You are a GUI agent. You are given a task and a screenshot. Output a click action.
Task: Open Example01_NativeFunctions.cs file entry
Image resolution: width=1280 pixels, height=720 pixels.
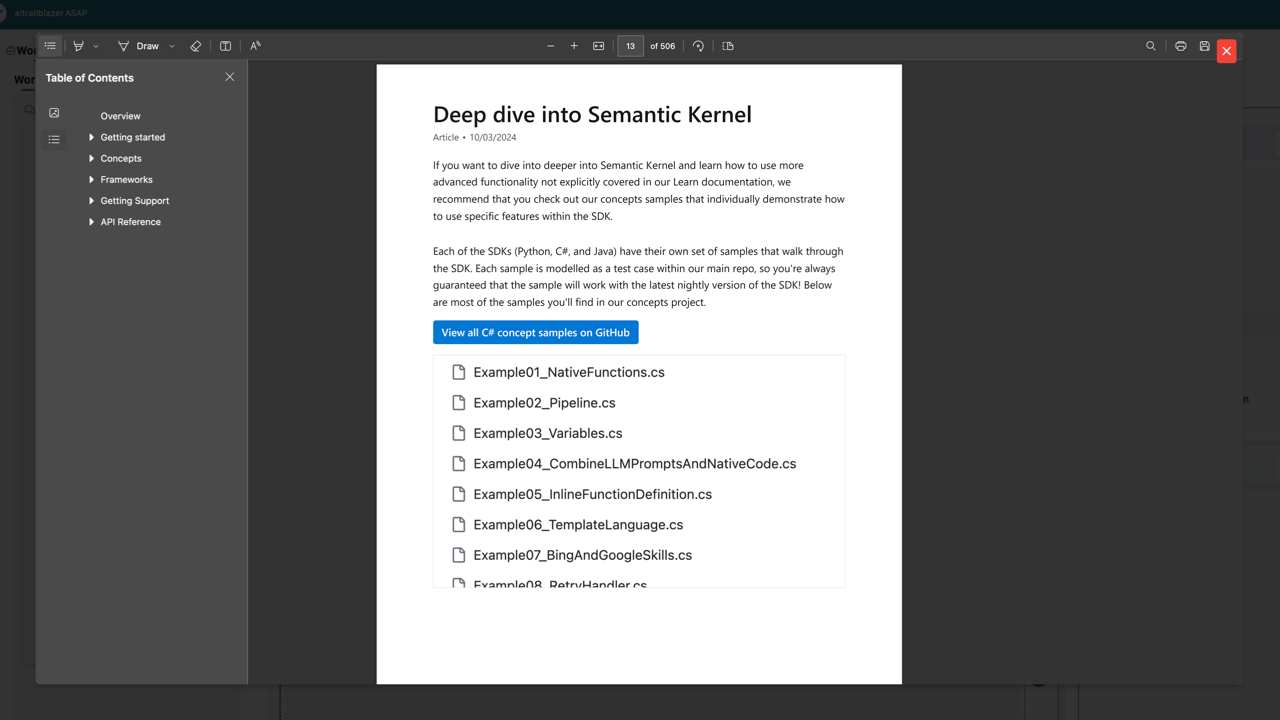click(569, 372)
